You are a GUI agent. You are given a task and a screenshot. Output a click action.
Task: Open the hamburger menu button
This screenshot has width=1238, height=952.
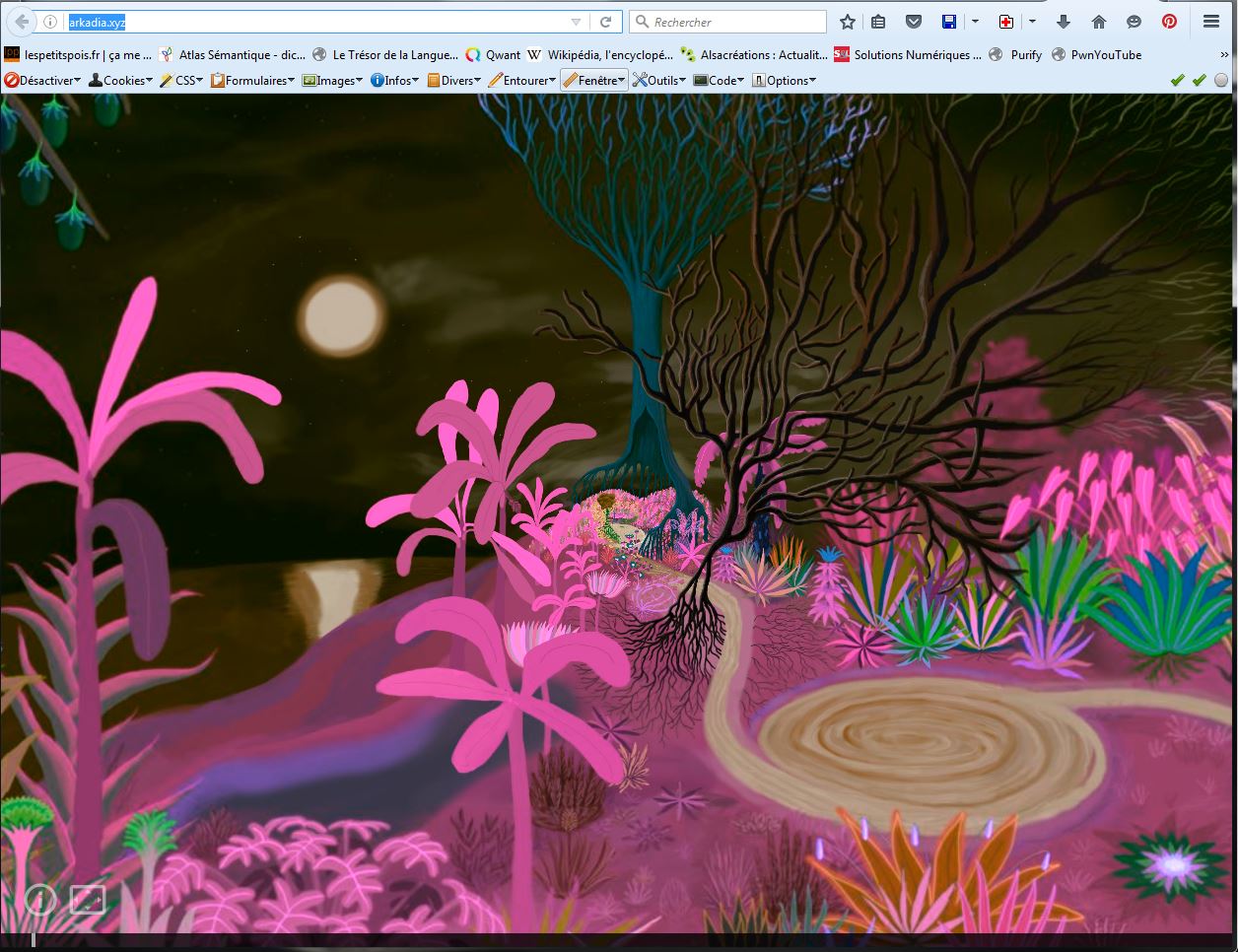[1211, 22]
